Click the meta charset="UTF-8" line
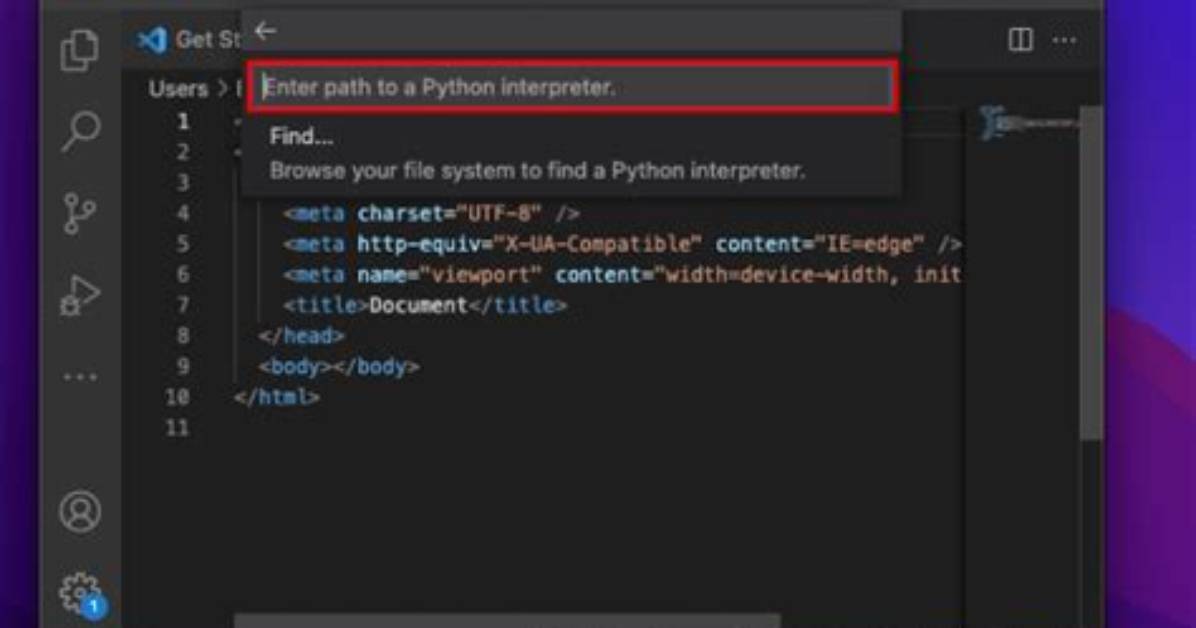This screenshot has height=628, width=1196. pyautogui.click(x=432, y=214)
